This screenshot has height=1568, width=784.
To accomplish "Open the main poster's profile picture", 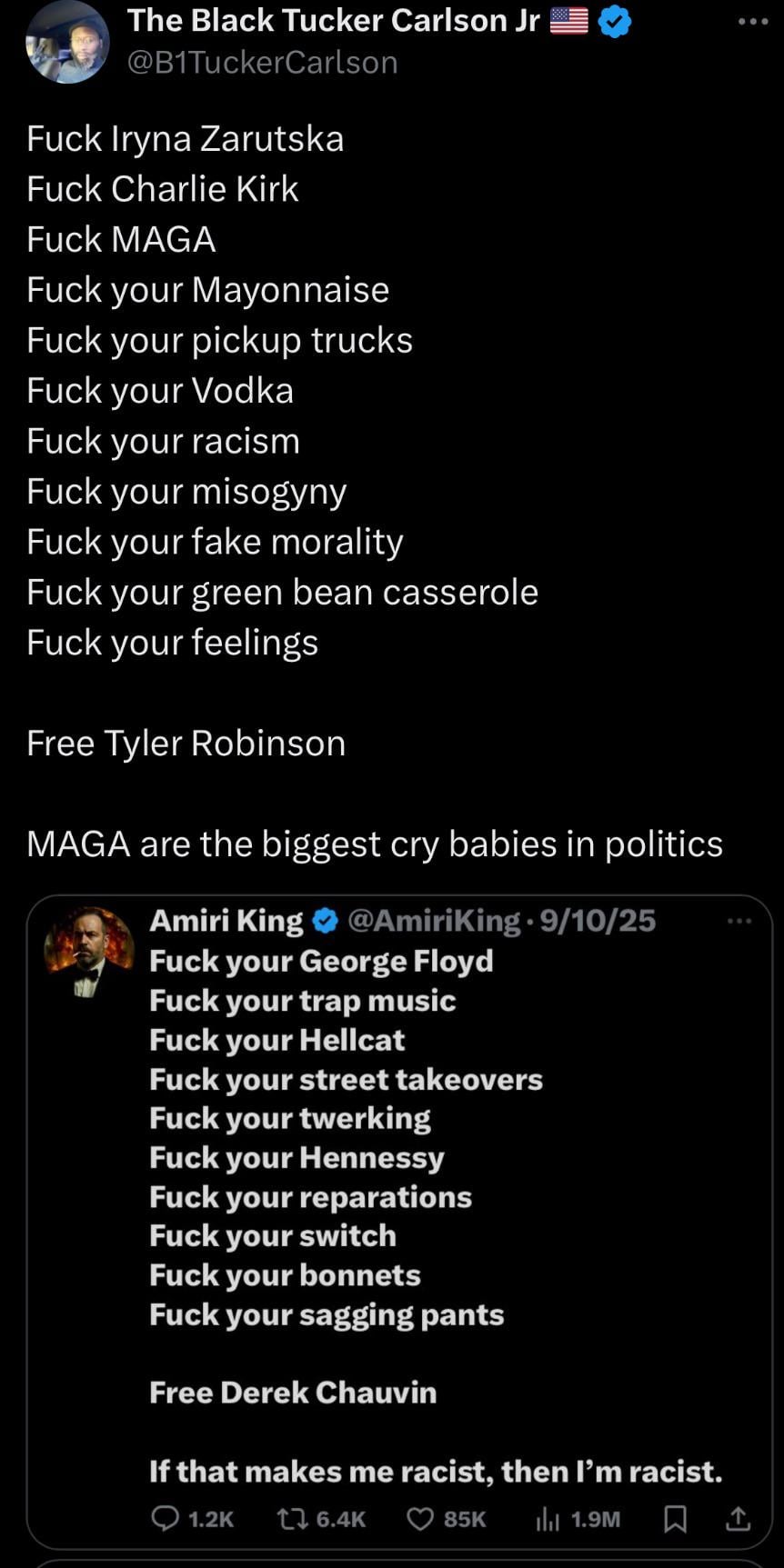I will (x=67, y=43).
